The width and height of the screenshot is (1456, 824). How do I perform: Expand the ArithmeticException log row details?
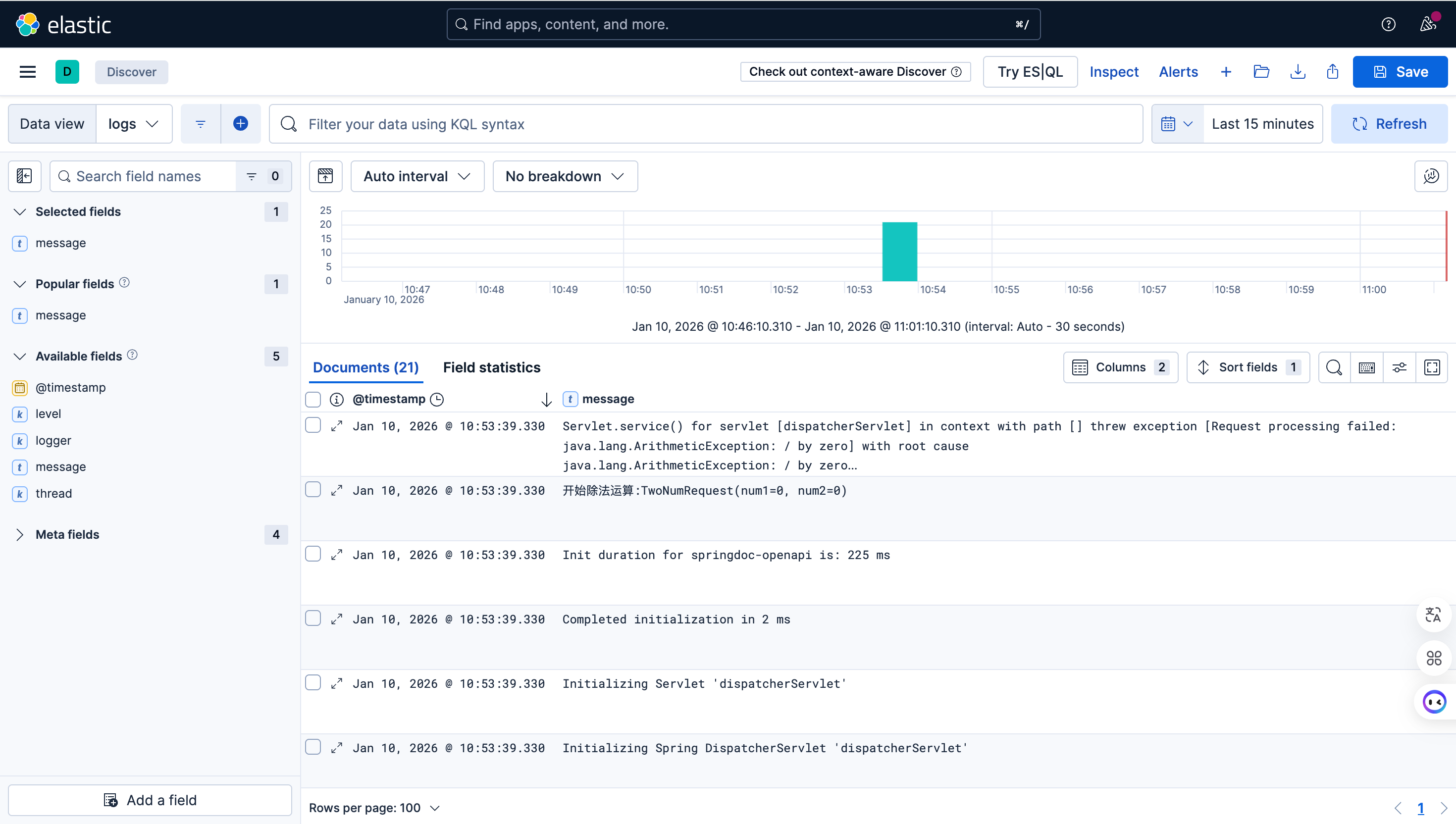[337, 426]
